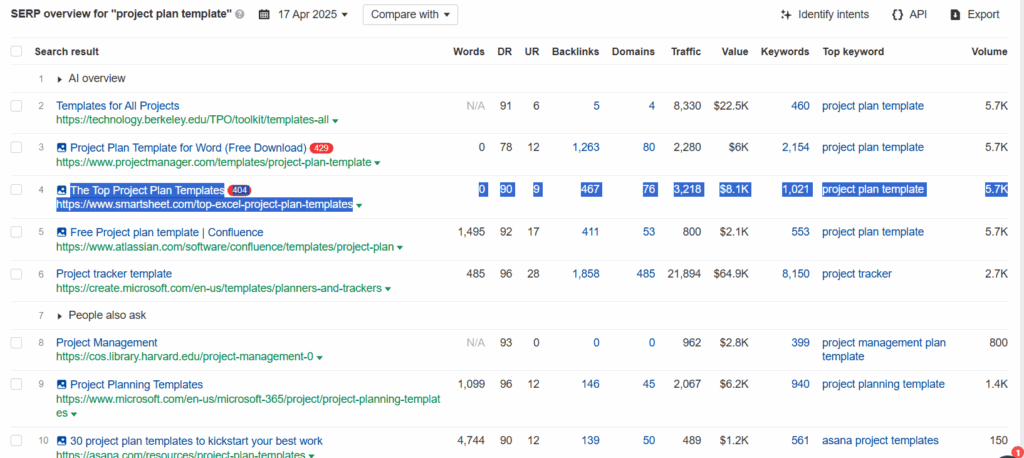Open dropdown arrow after create.microsoft.com URL

click(x=388, y=289)
